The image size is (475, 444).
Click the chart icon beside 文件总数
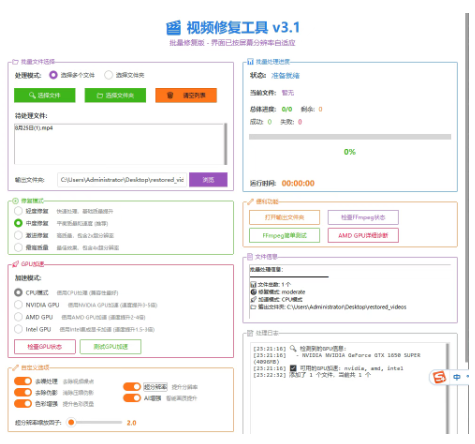253,285
